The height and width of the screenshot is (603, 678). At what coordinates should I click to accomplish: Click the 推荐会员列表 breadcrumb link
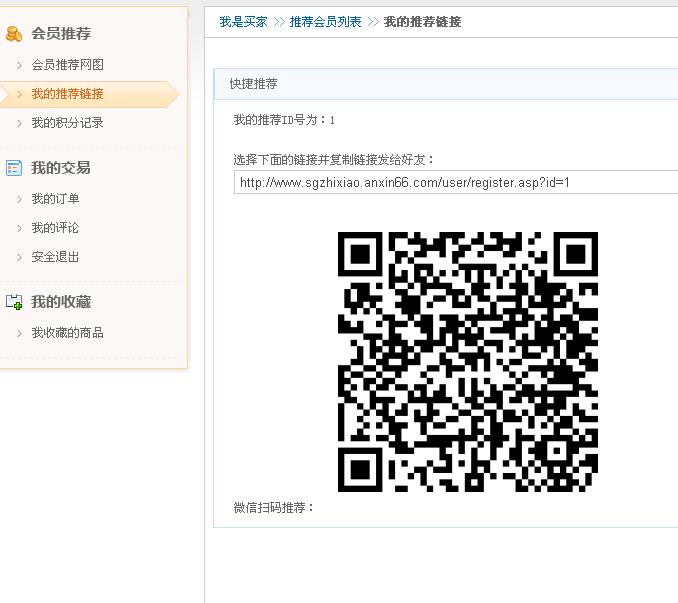325,22
